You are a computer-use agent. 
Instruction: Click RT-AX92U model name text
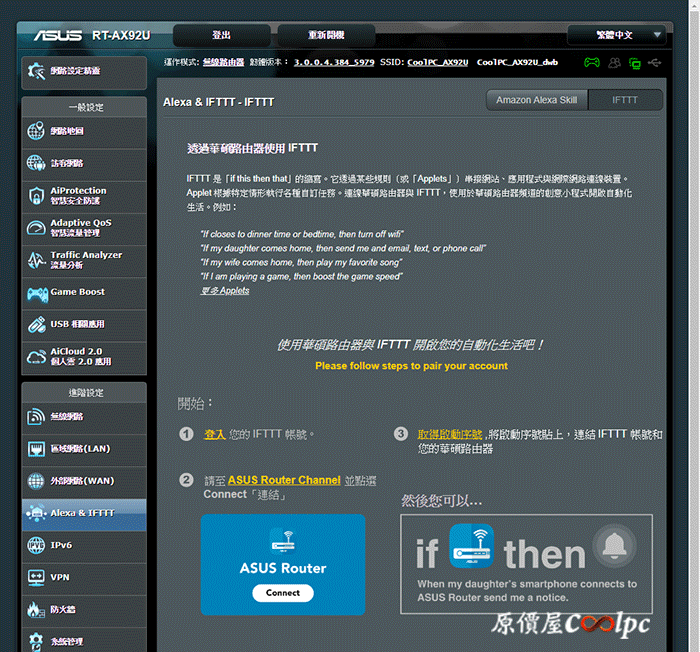tap(121, 35)
